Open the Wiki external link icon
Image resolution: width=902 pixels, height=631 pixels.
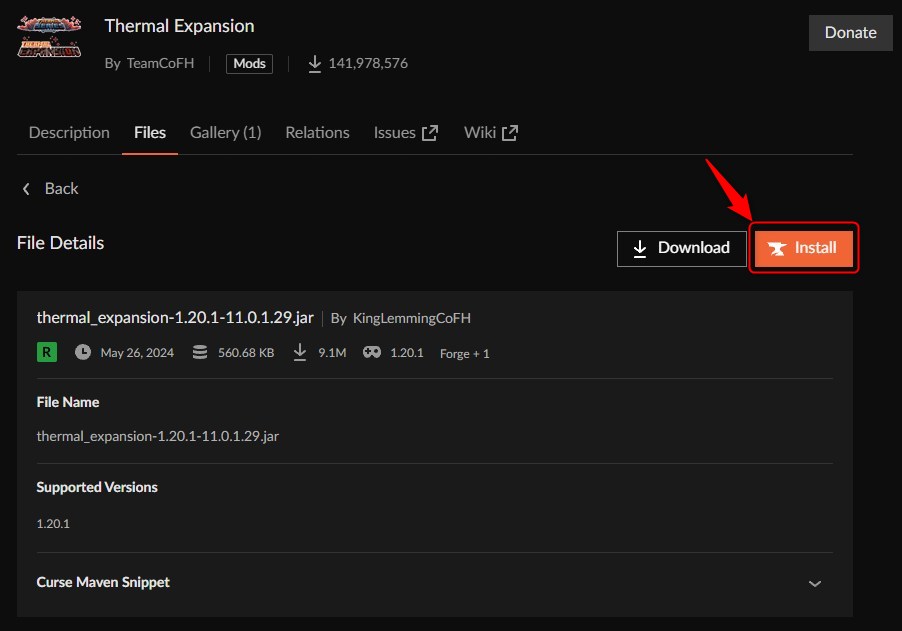510,133
